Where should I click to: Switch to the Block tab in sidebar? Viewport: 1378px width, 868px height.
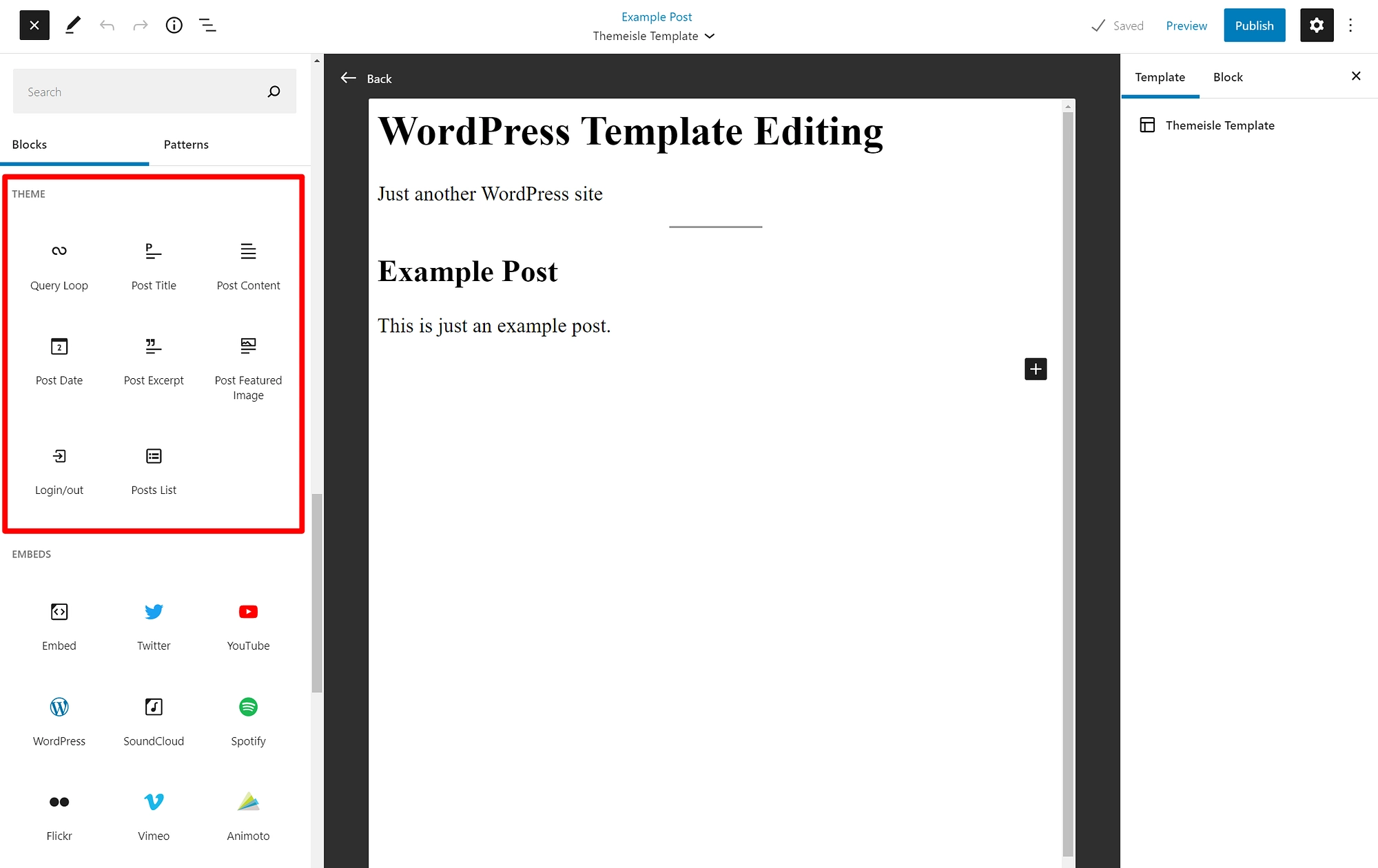1227,77
